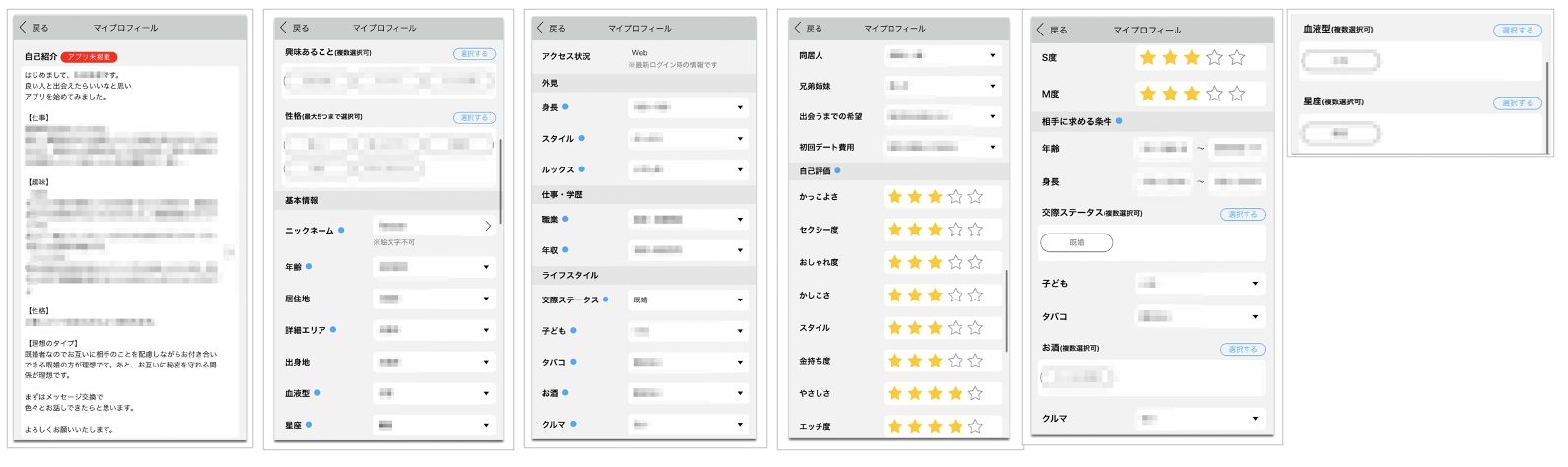Open the 居住地 dropdown
The image size is (1568, 467).
coord(434,299)
